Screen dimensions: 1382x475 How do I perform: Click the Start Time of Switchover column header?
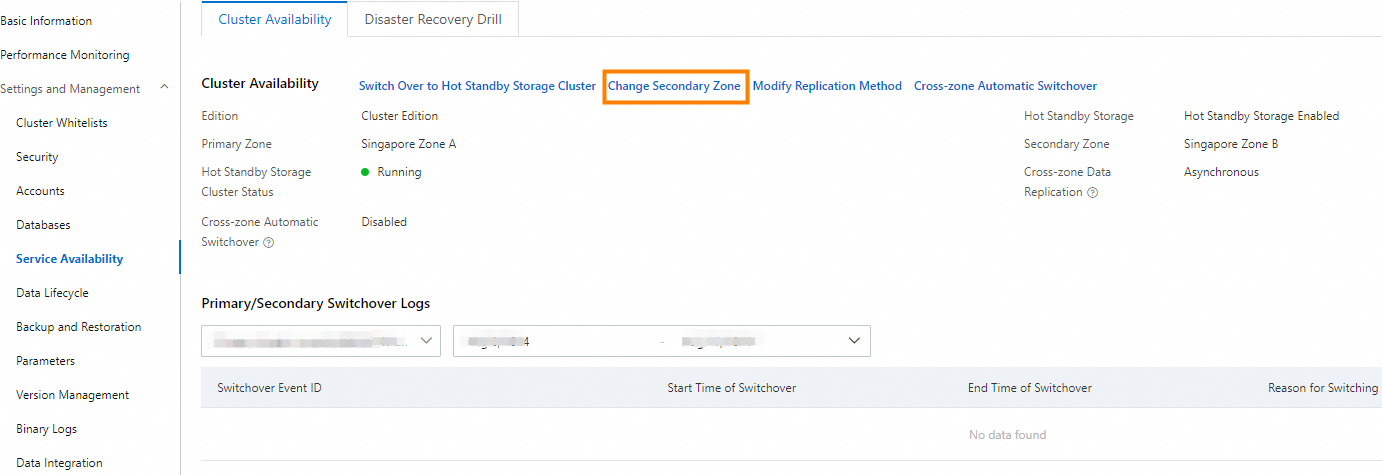pyautogui.click(x=731, y=388)
